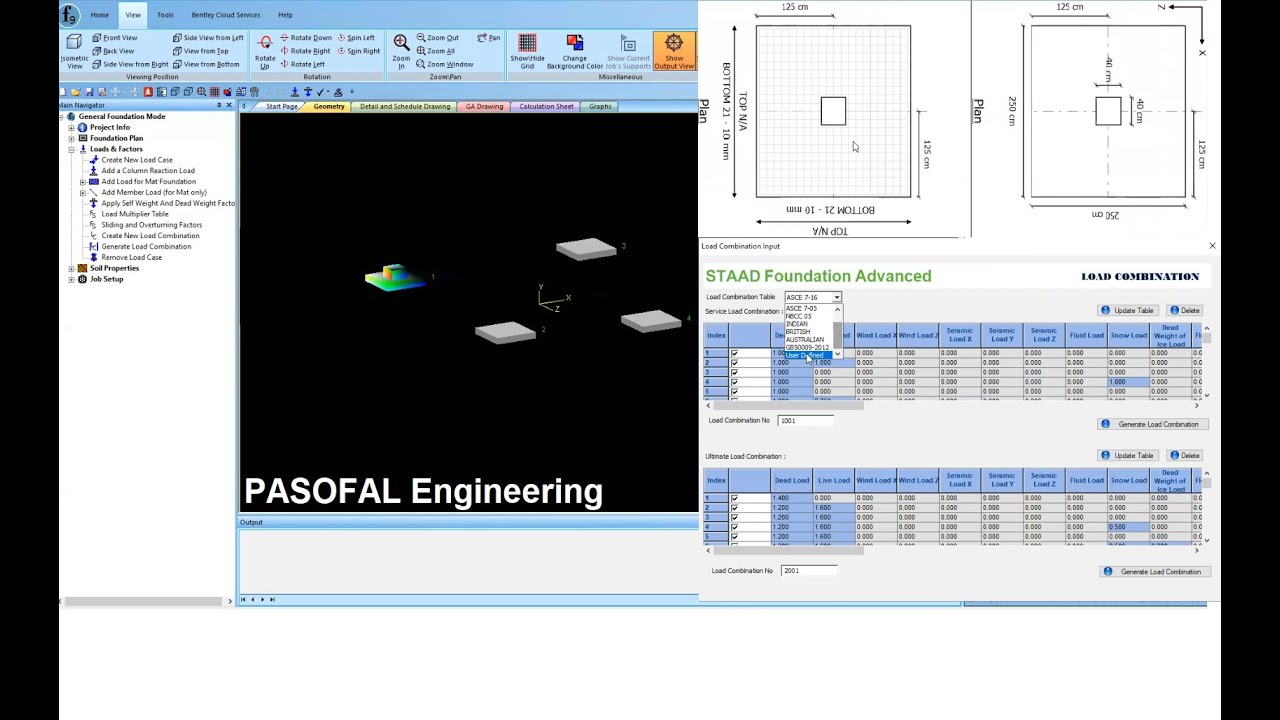Expand the Job Setup tree node
The image size is (1280, 720).
click(71, 279)
